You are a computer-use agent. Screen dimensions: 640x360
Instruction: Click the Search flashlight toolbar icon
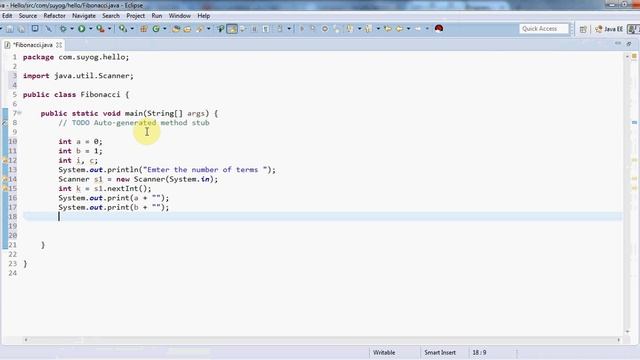tap(200, 29)
